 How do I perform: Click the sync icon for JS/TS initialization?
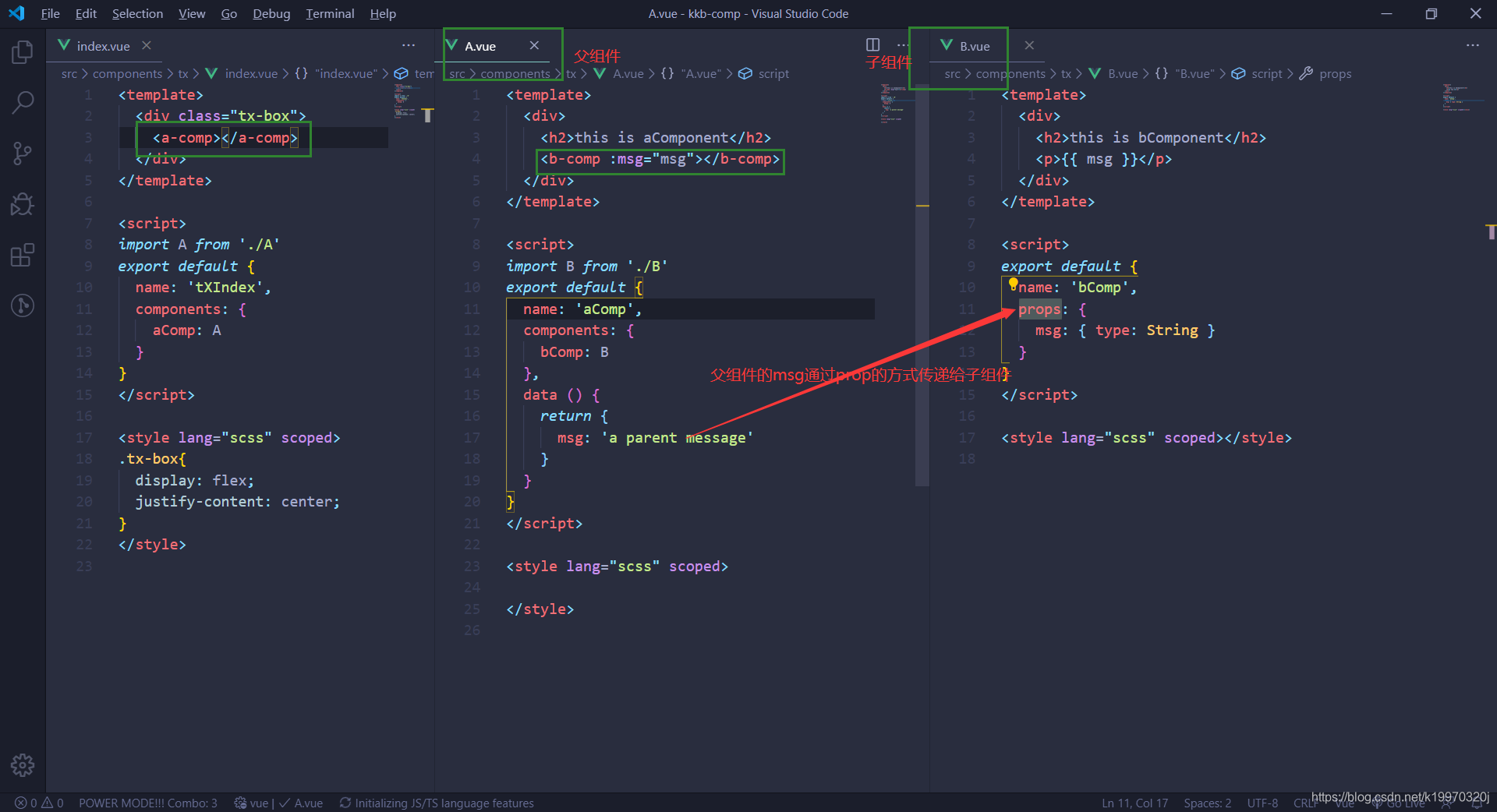pyautogui.click(x=345, y=803)
